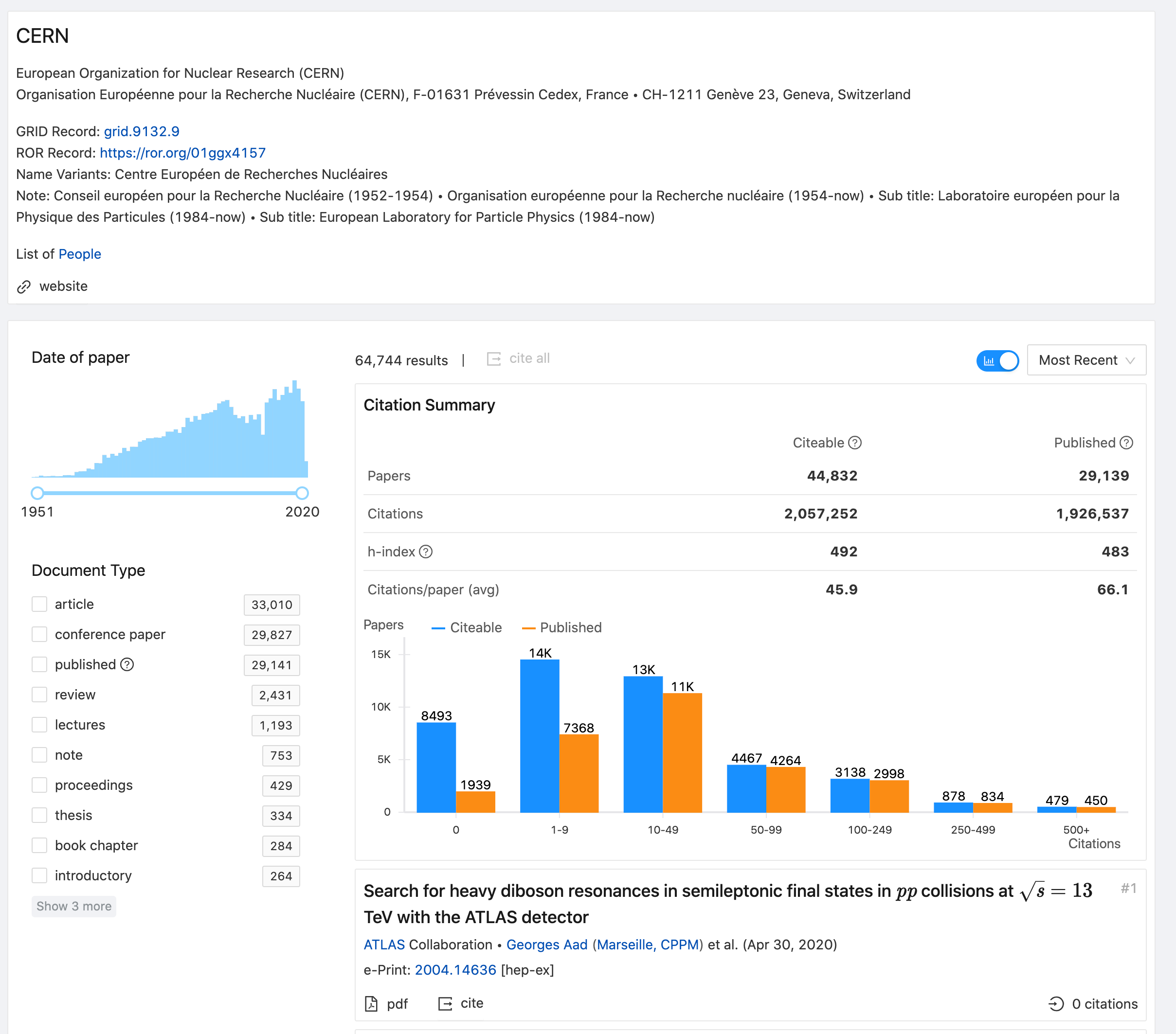
Task: Check the note checkbox
Action: (x=39, y=755)
